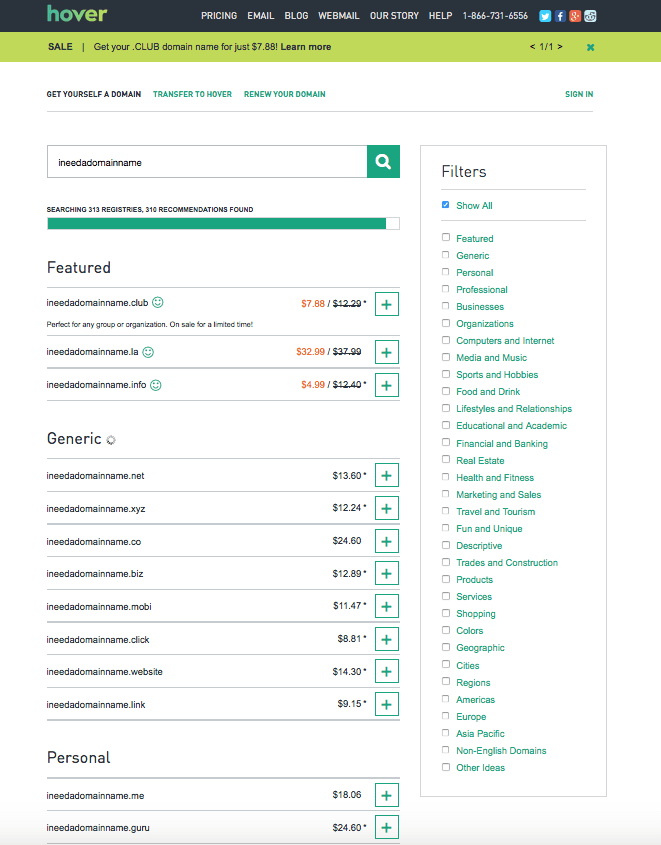Viewport: 661px width, 845px height.
Task: Uncheck the Show All filter
Action: point(446,205)
